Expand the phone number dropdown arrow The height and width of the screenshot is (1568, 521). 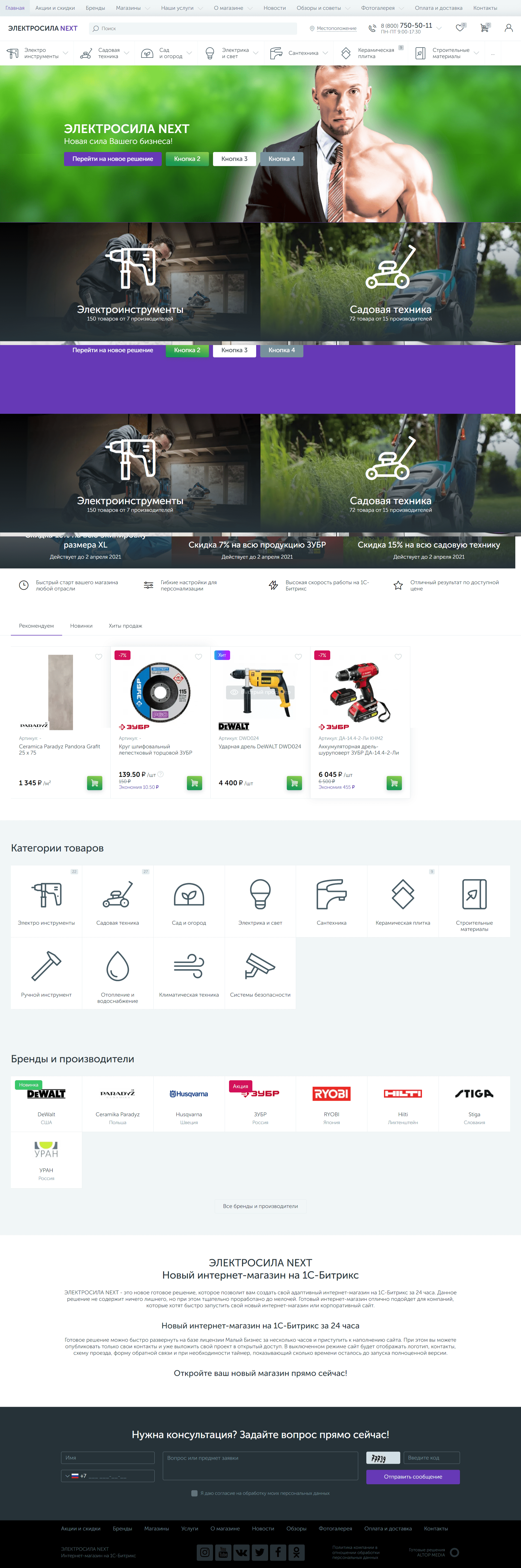pyautogui.click(x=439, y=28)
